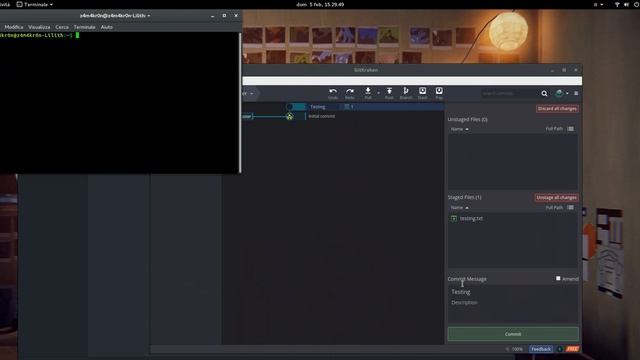Viewport: 640px width, 360px height.
Task: Click the Branch icon in GitKraken toolbar
Action: [x=406, y=91]
